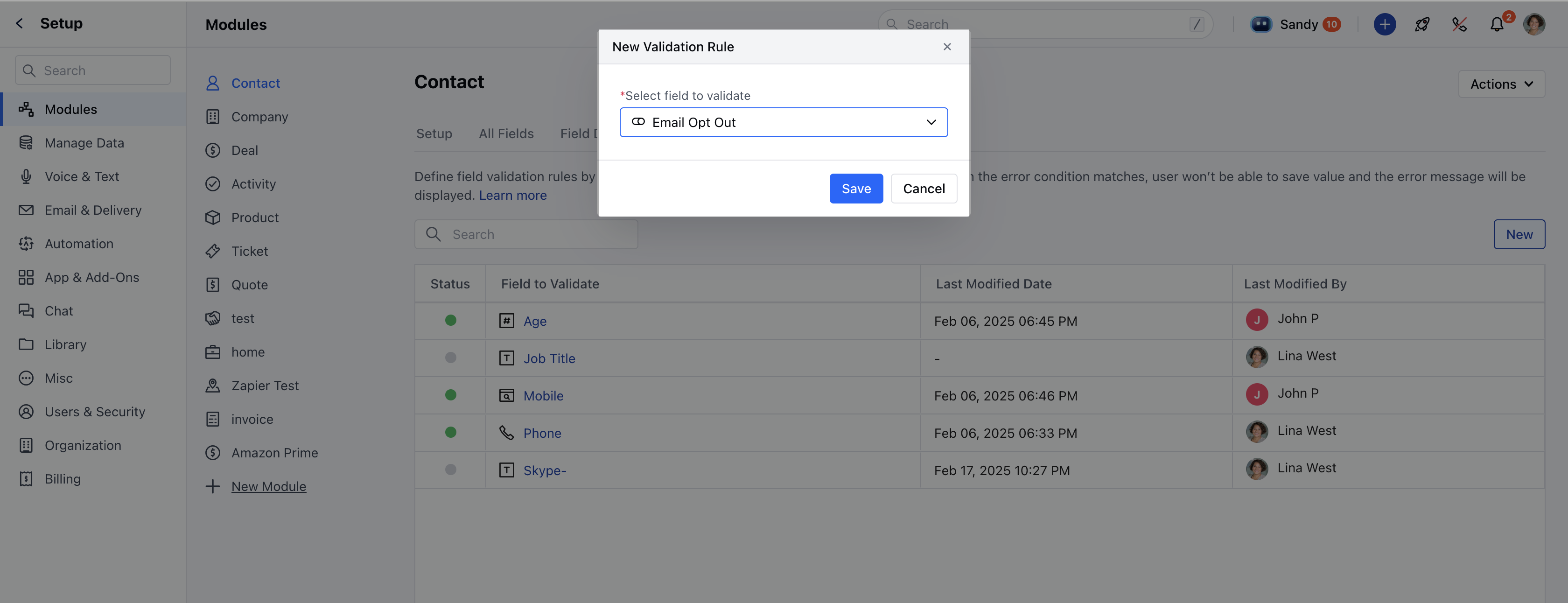Click the user profile avatar

pyautogui.click(x=1534, y=24)
